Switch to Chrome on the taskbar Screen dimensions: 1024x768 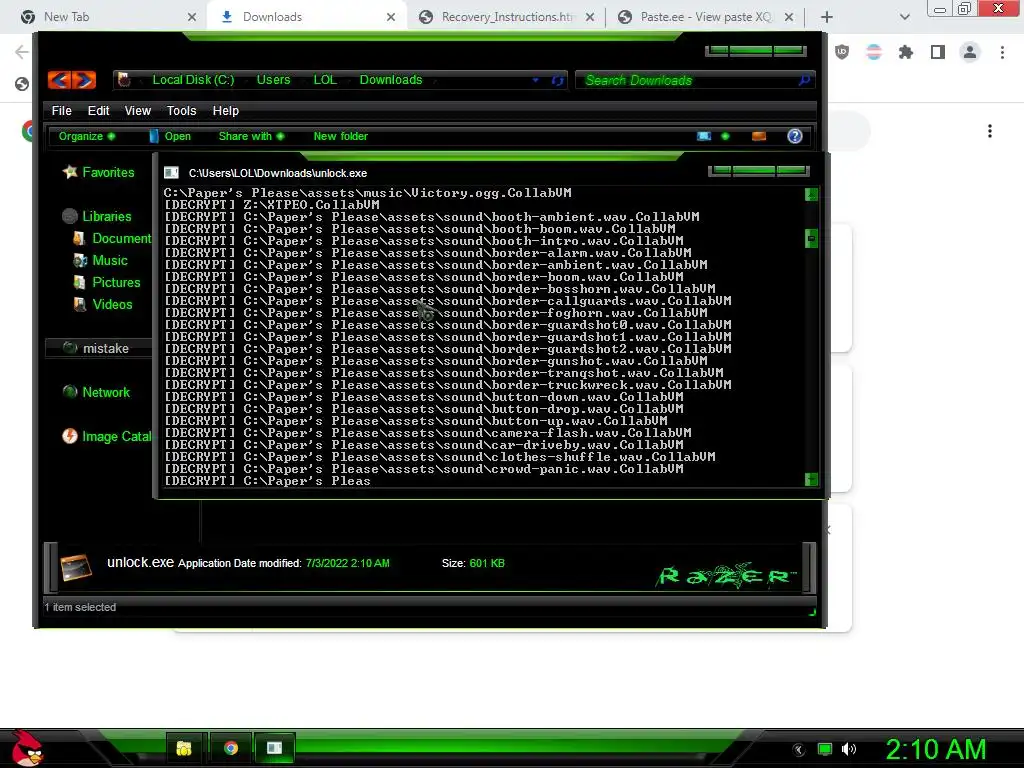230,748
